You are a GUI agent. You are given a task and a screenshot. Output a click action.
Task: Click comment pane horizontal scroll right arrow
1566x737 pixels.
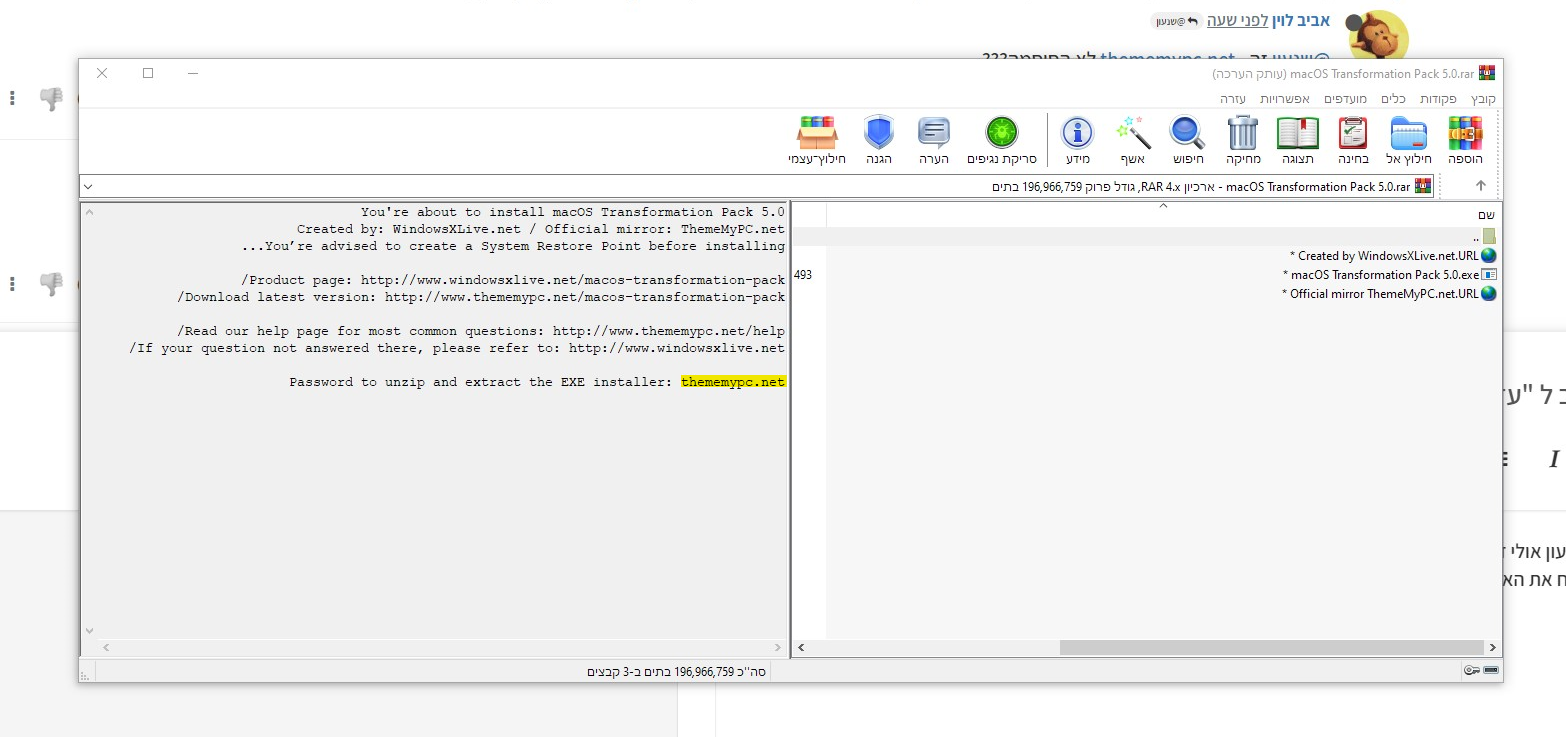pos(779,648)
